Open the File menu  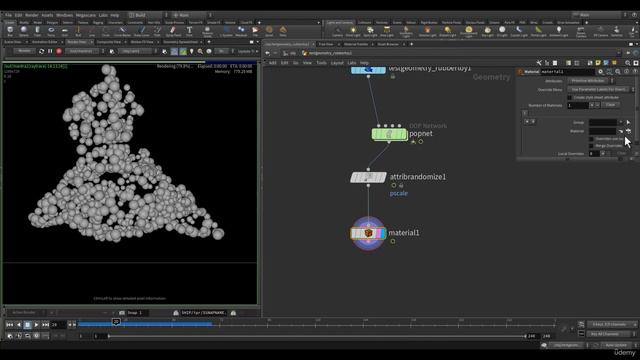[x=8, y=15]
